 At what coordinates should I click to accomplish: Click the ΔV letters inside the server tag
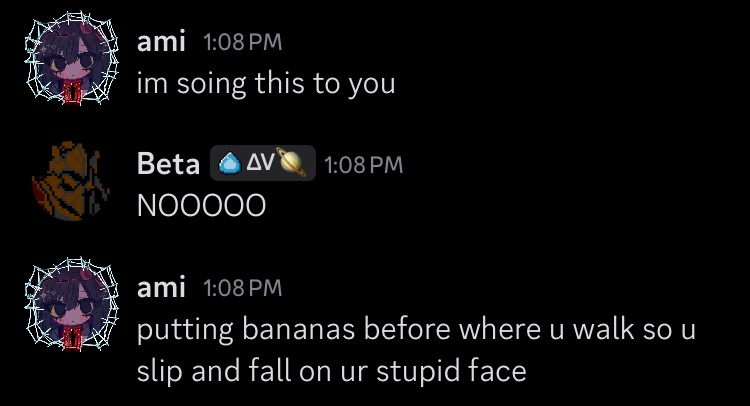pos(260,163)
